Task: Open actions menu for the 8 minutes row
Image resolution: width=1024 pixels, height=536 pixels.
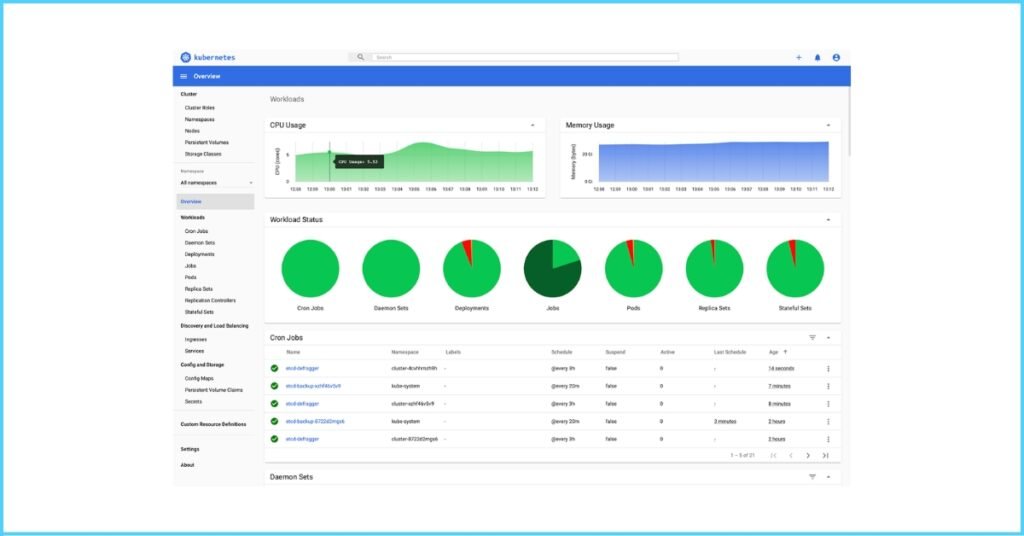Action: click(x=828, y=404)
